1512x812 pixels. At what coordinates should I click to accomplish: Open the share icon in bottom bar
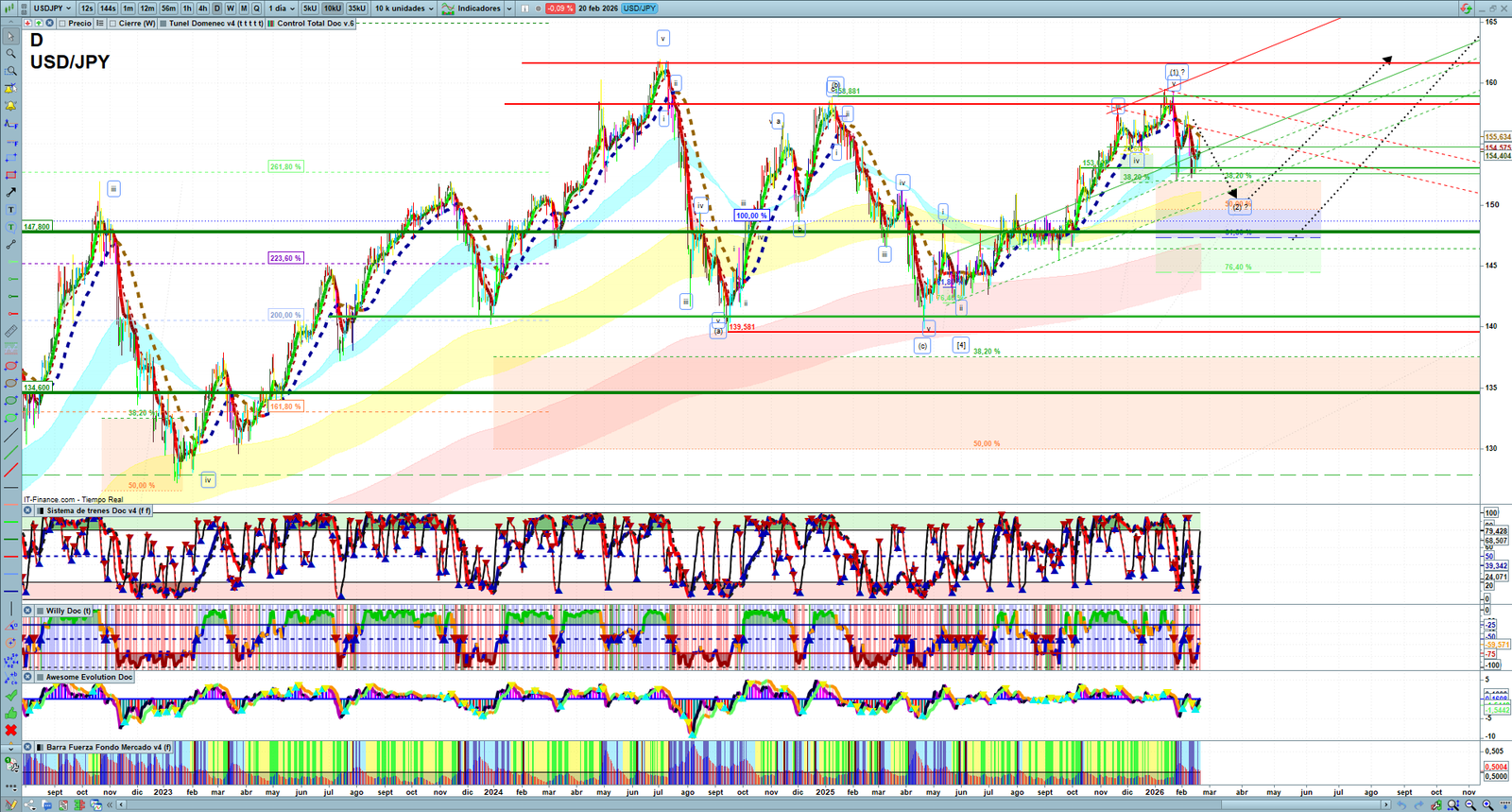[x=29, y=805]
